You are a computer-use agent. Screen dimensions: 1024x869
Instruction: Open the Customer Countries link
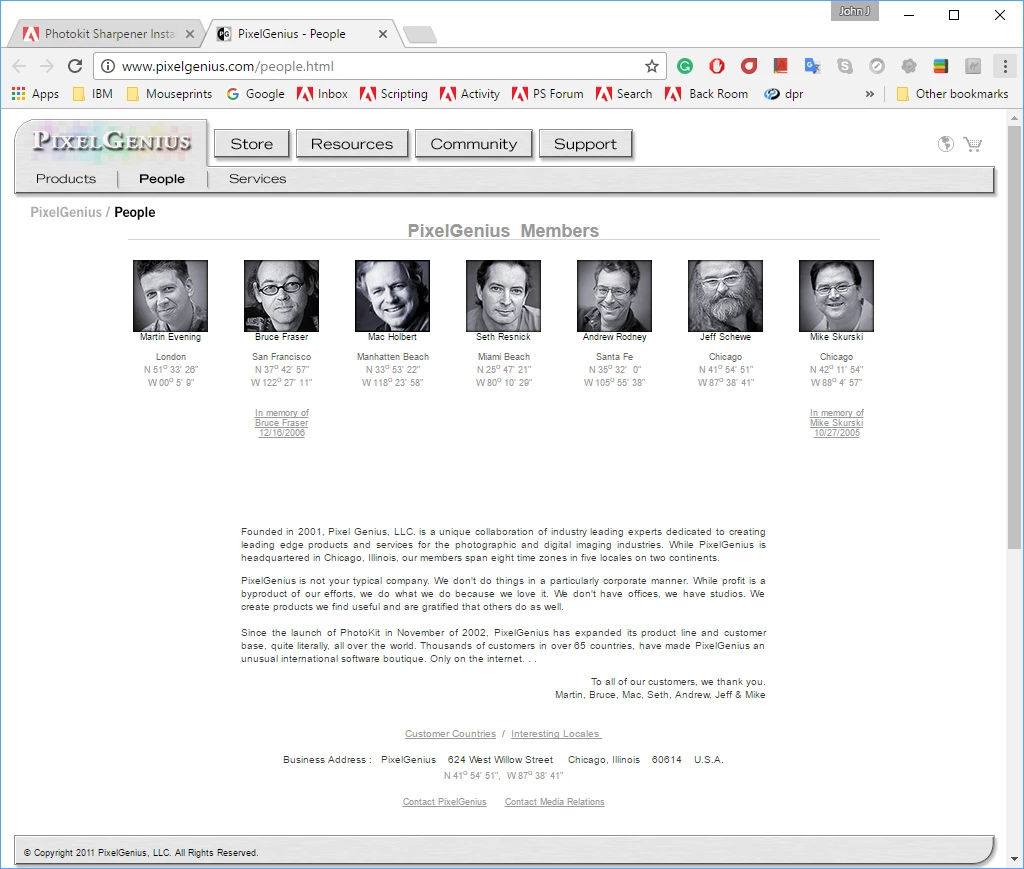pyautogui.click(x=450, y=734)
